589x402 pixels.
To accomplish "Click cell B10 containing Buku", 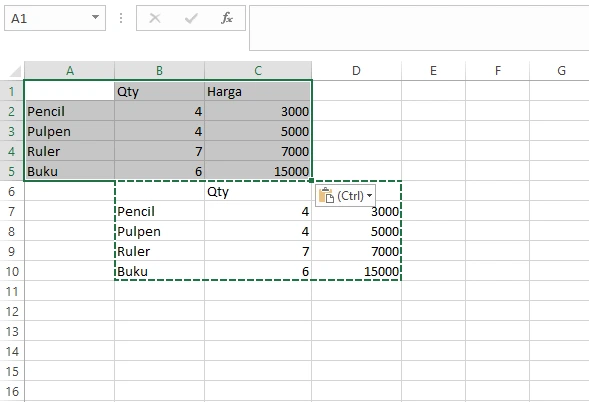I will click(160, 271).
